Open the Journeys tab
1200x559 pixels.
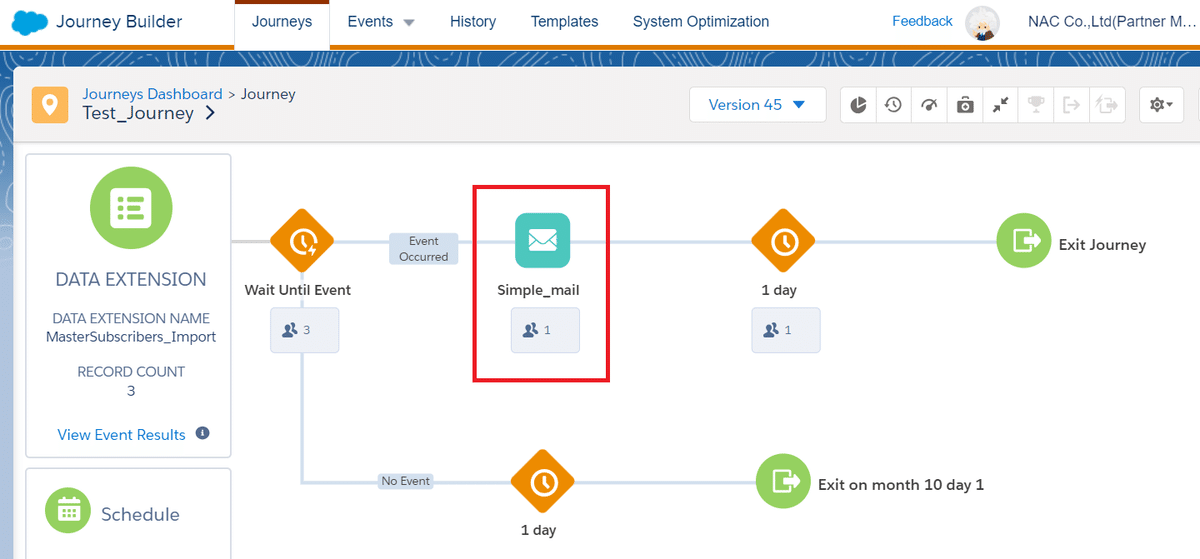(x=282, y=21)
